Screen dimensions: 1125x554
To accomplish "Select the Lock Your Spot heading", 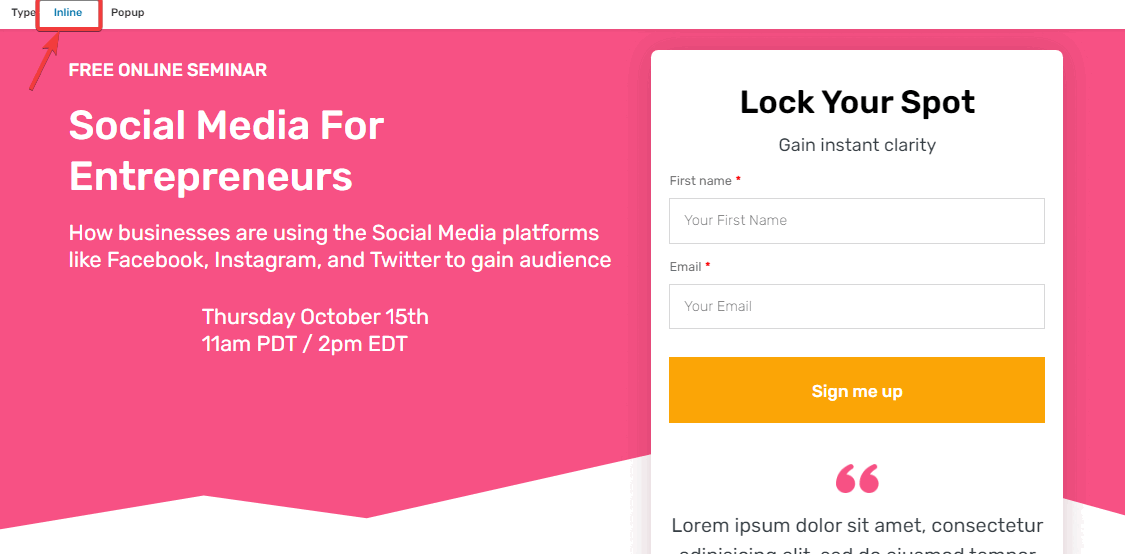I will 857,103.
